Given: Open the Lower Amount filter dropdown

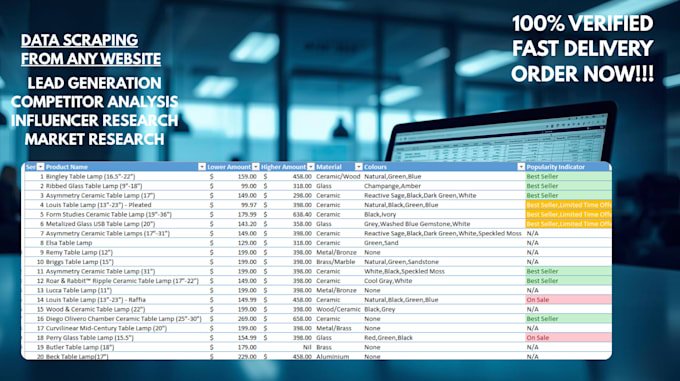Looking at the screenshot, I should coord(255,167).
